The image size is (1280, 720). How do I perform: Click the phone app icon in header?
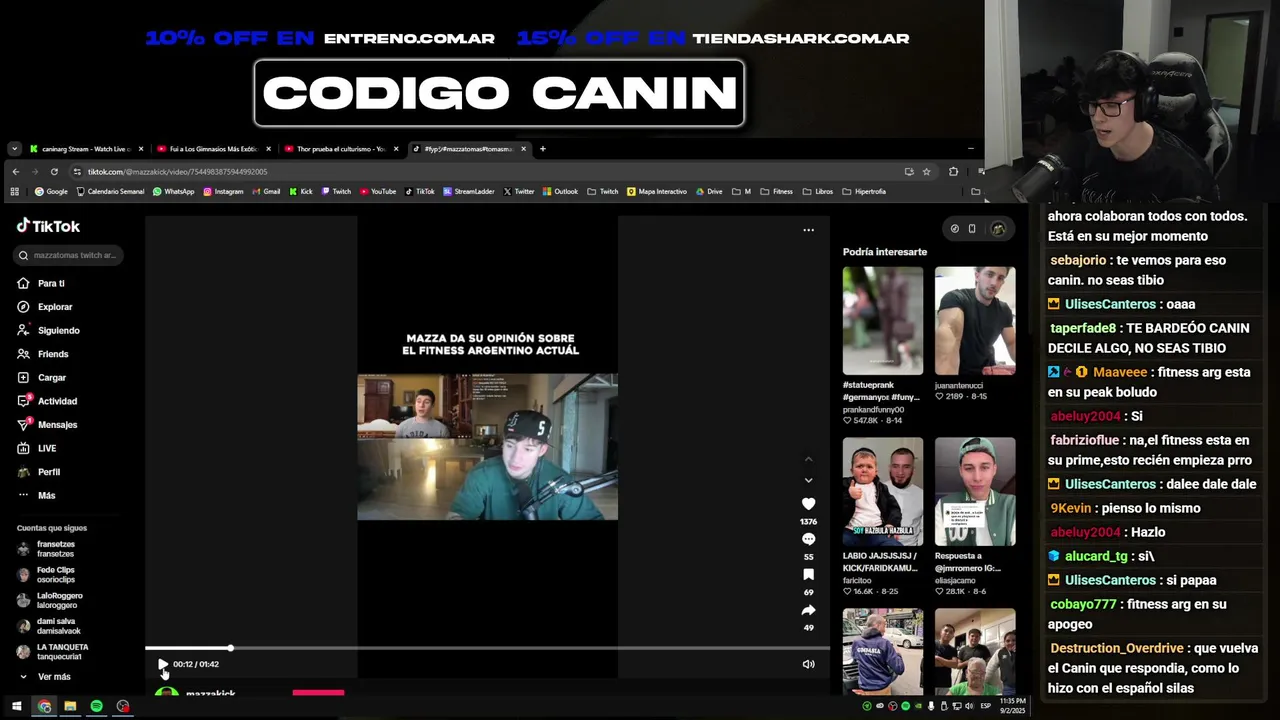[x=972, y=229]
